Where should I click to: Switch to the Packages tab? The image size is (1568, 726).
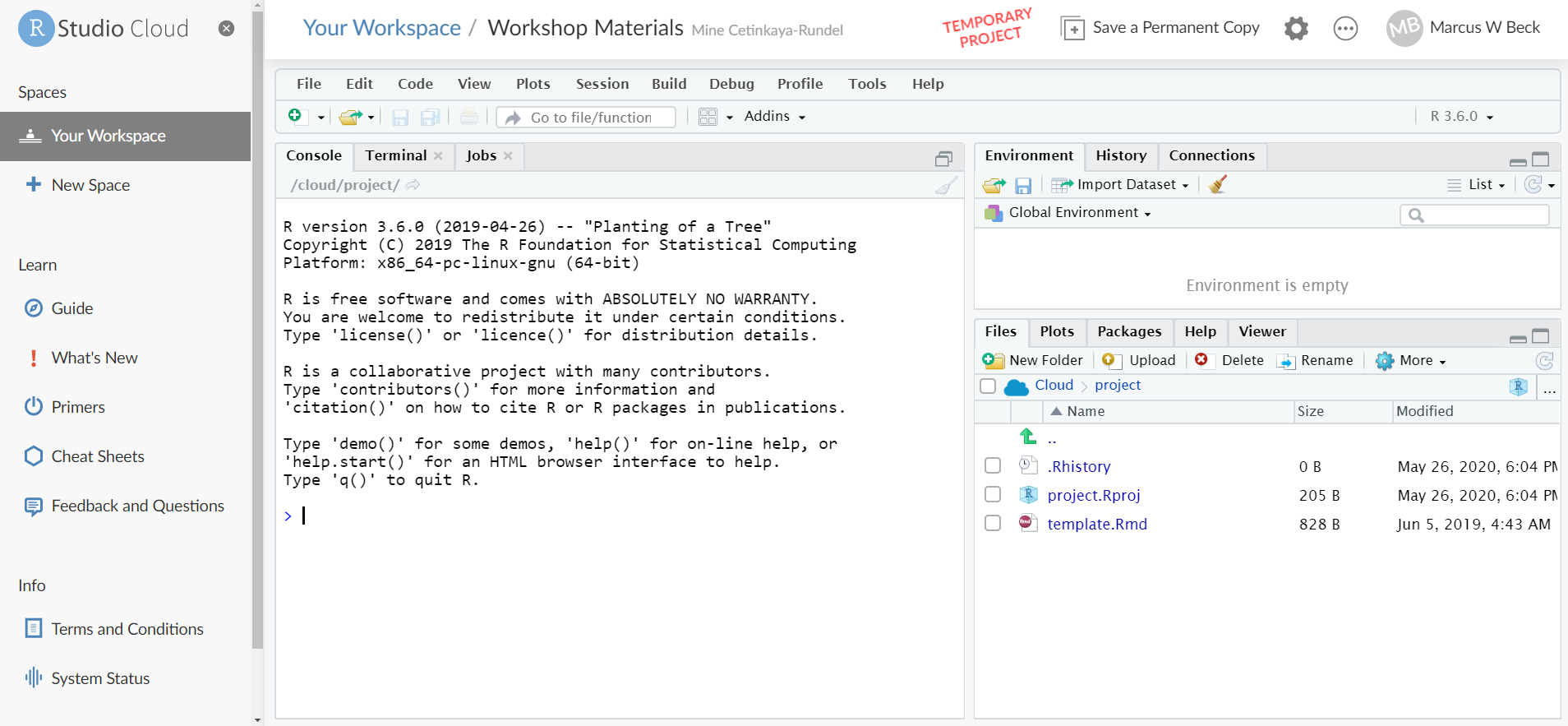[x=1129, y=331]
